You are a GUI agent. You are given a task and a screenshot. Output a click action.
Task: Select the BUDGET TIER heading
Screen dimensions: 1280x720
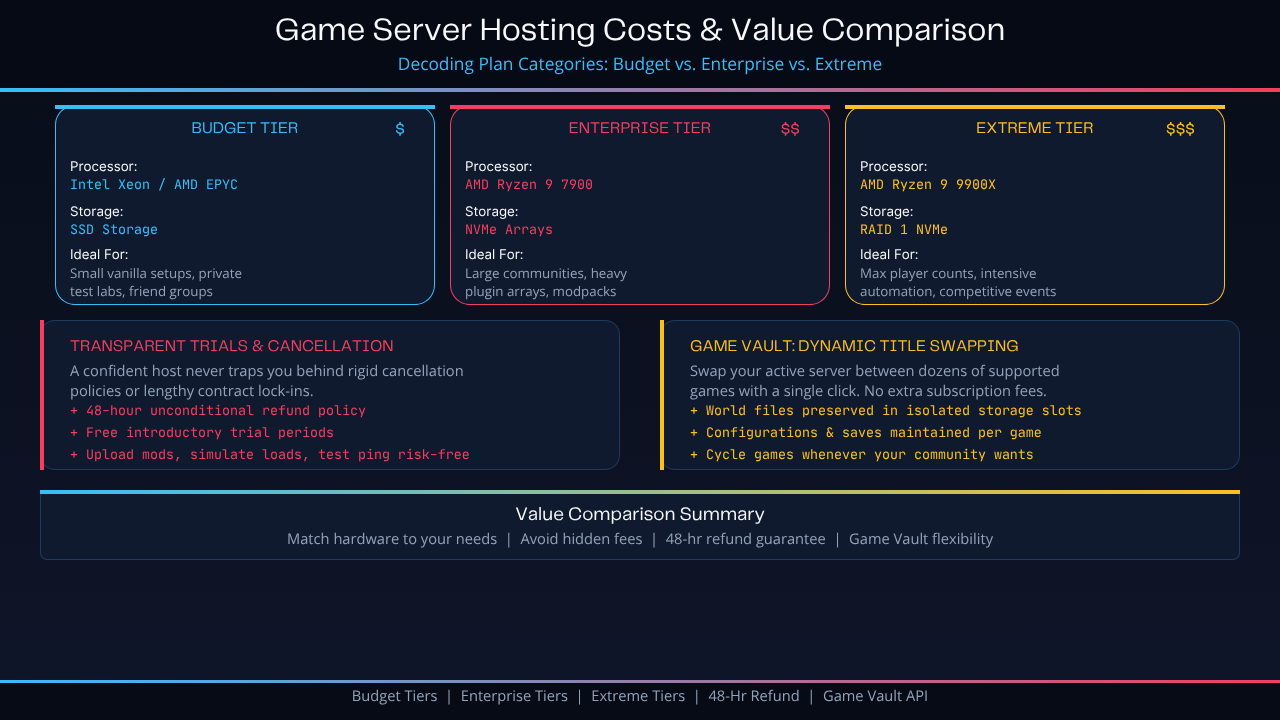click(x=245, y=128)
